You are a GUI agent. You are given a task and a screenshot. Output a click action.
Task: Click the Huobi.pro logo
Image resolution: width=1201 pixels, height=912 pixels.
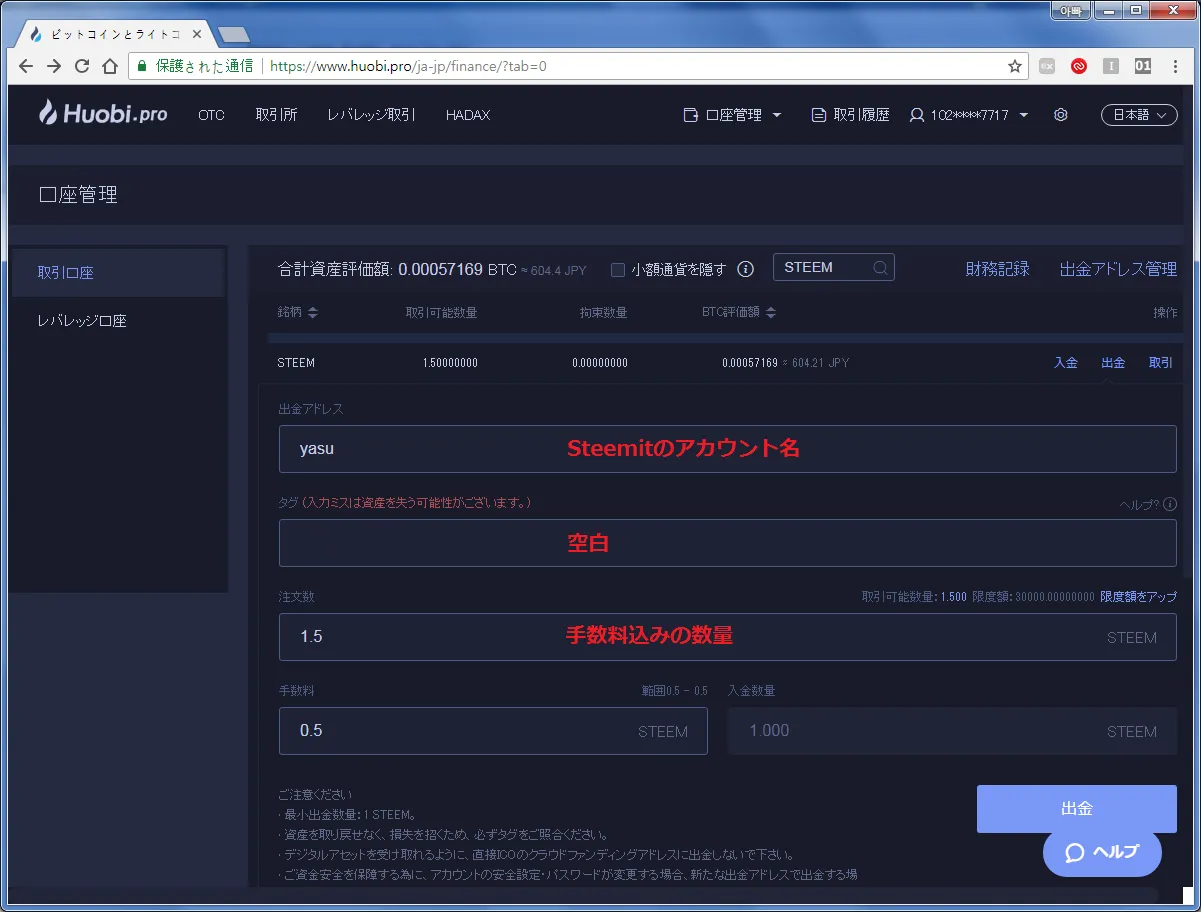(103, 114)
